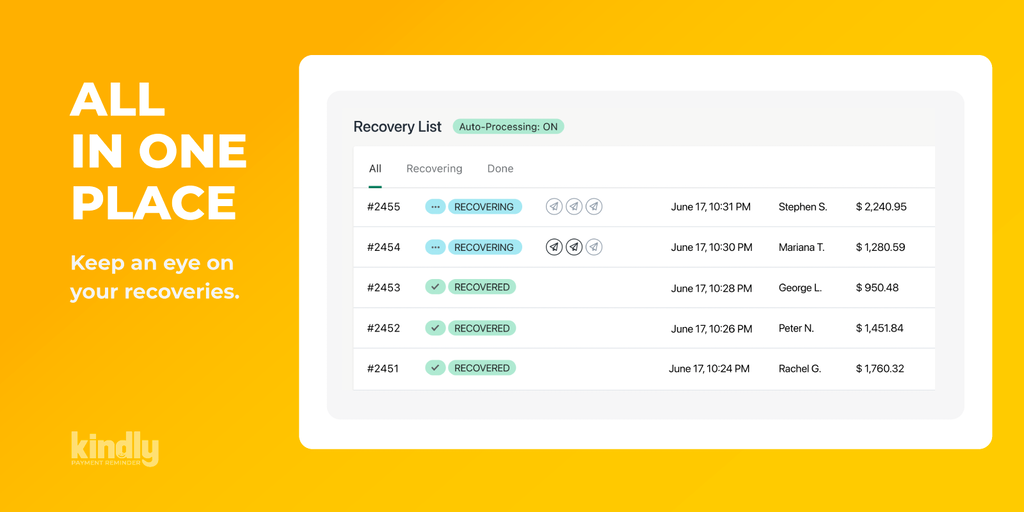Viewport: 1024px width, 512px height.
Task: Click the RECOVERED badge on order #2452
Action: coord(482,328)
